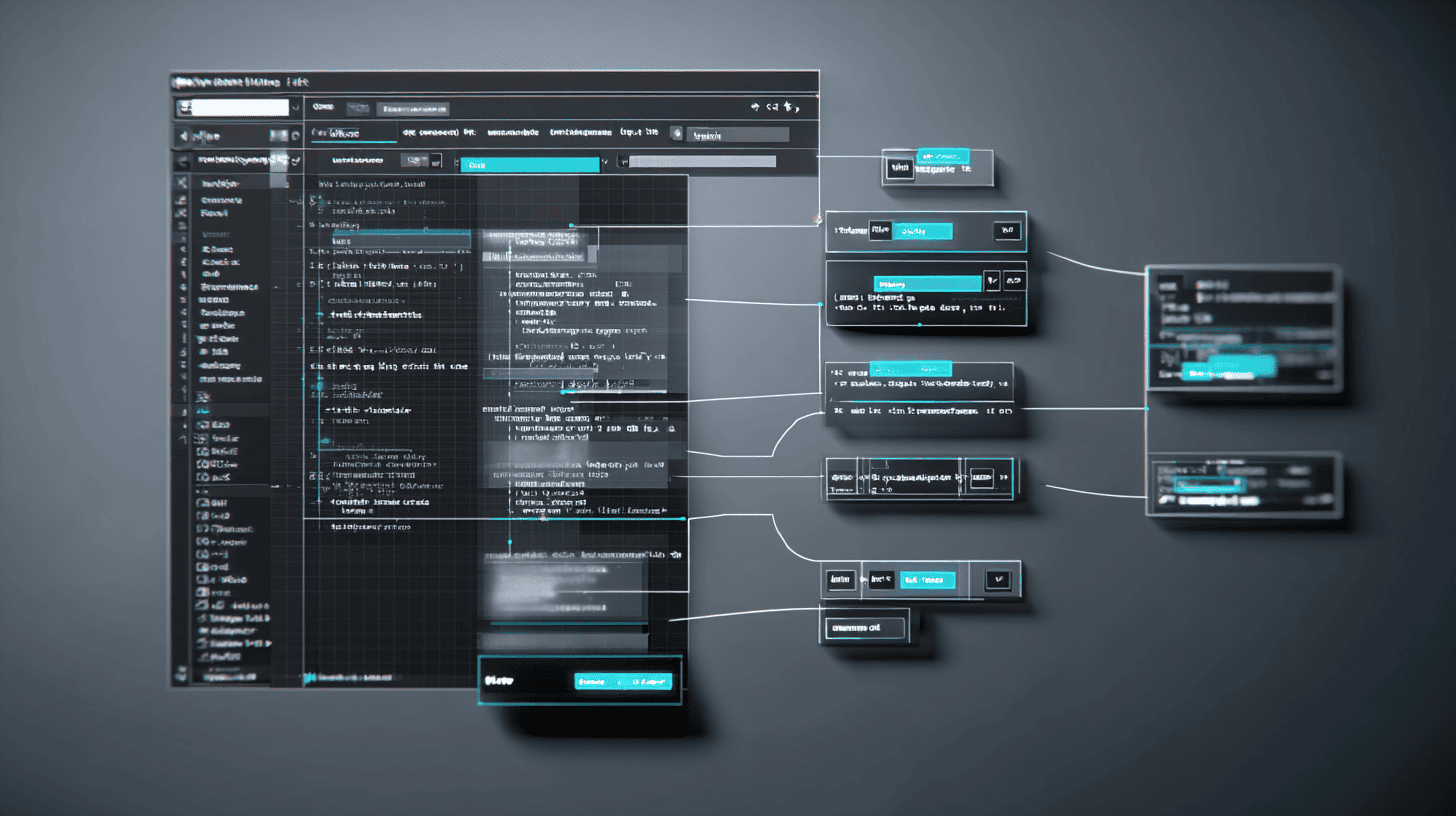Click the small round icon left of the top-right search field
This screenshot has height=816, width=1456.
pyautogui.click(x=676, y=133)
